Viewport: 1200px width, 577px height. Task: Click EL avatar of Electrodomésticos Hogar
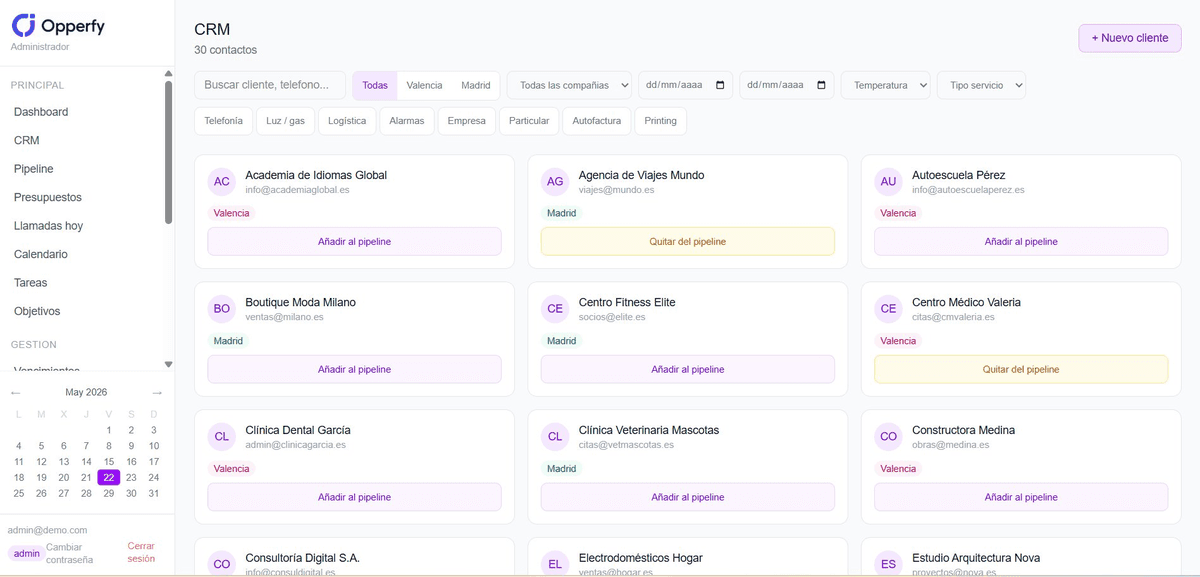(555, 564)
